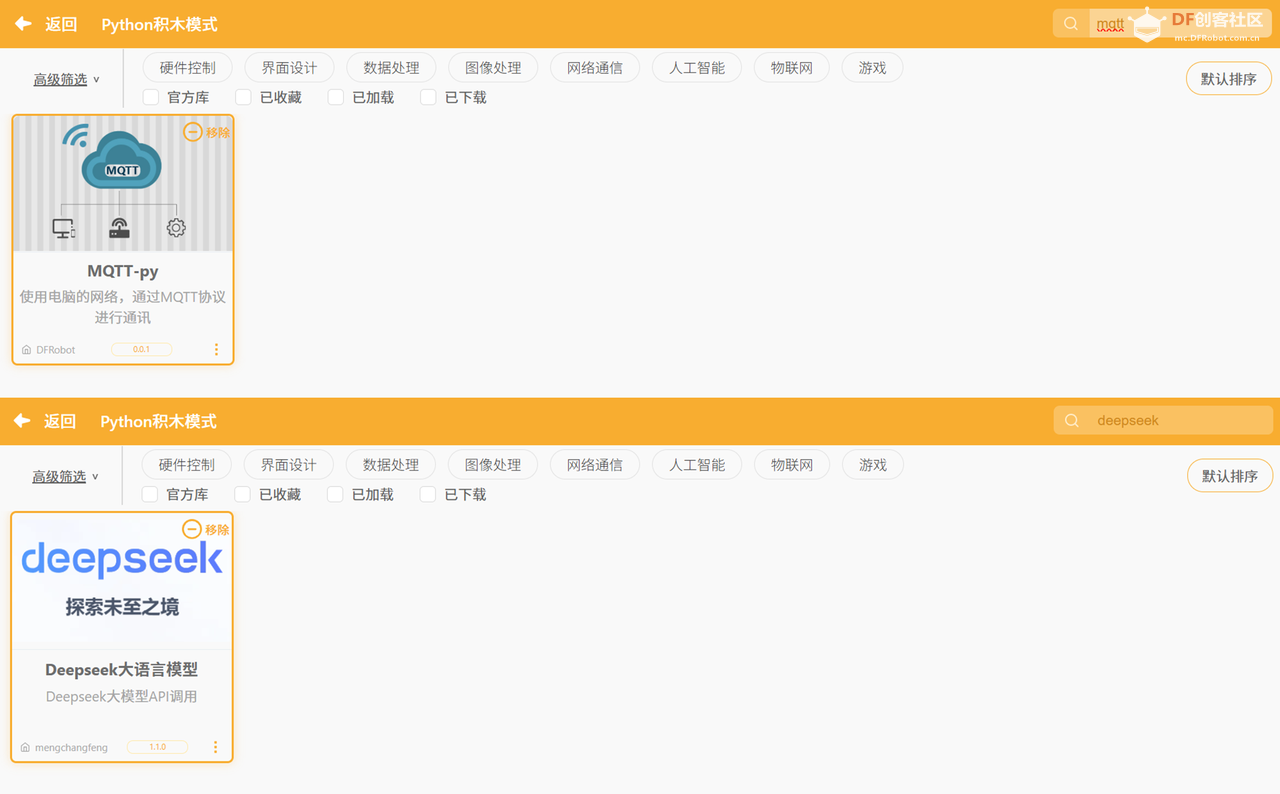Check the 已下载 downloaded filter
The width and height of the screenshot is (1280, 794).
tap(428, 97)
